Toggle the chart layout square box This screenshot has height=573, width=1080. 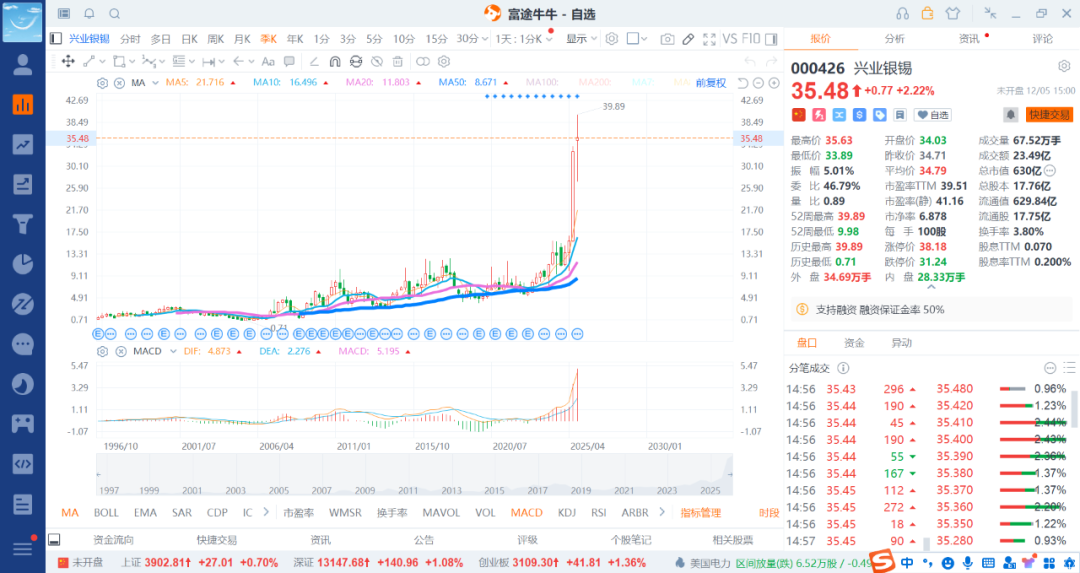tap(633, 39)
